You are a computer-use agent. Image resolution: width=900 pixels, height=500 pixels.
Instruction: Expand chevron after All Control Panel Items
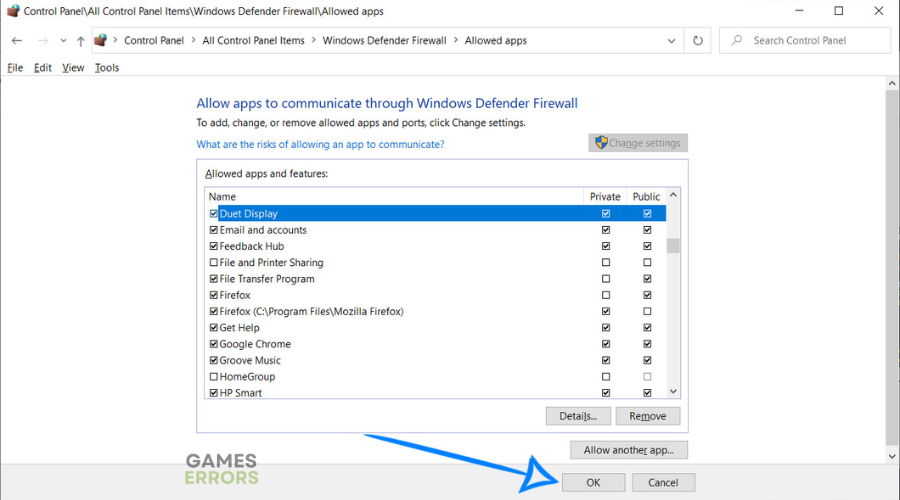coord(314,40)
